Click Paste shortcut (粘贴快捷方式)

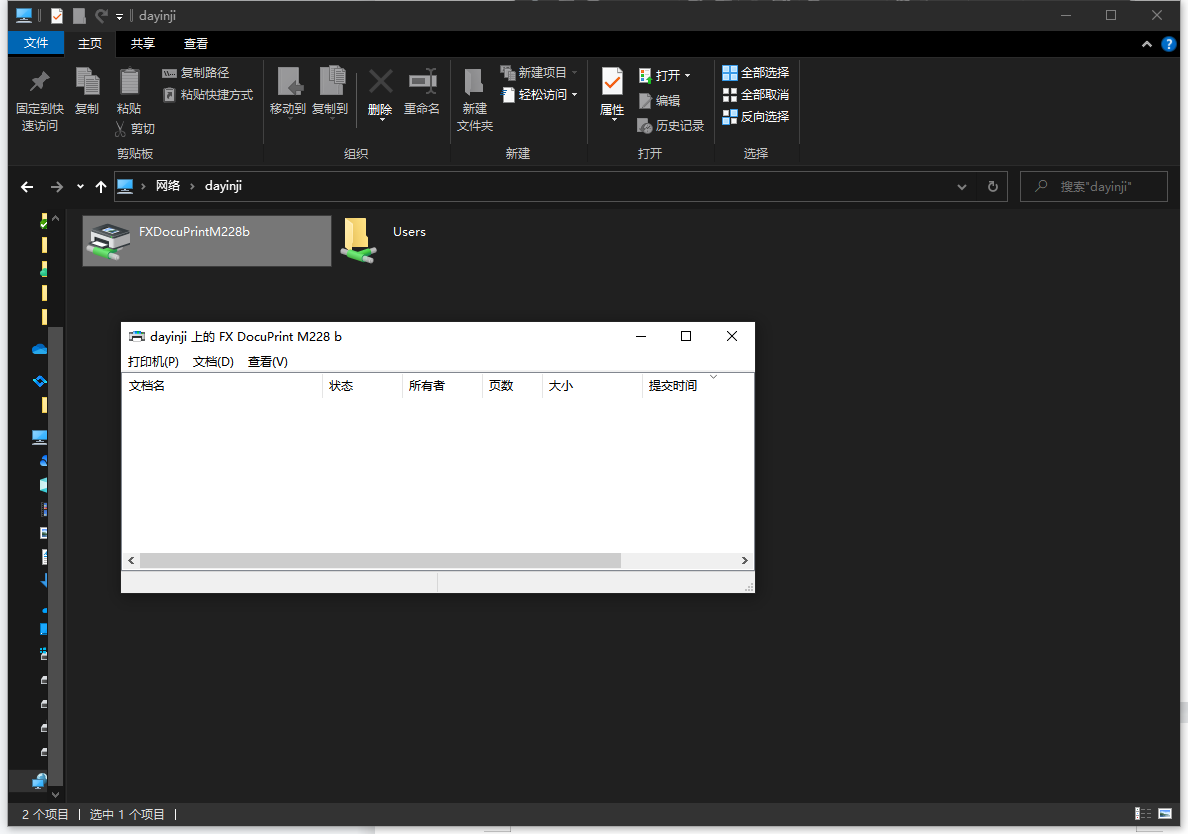208,95
